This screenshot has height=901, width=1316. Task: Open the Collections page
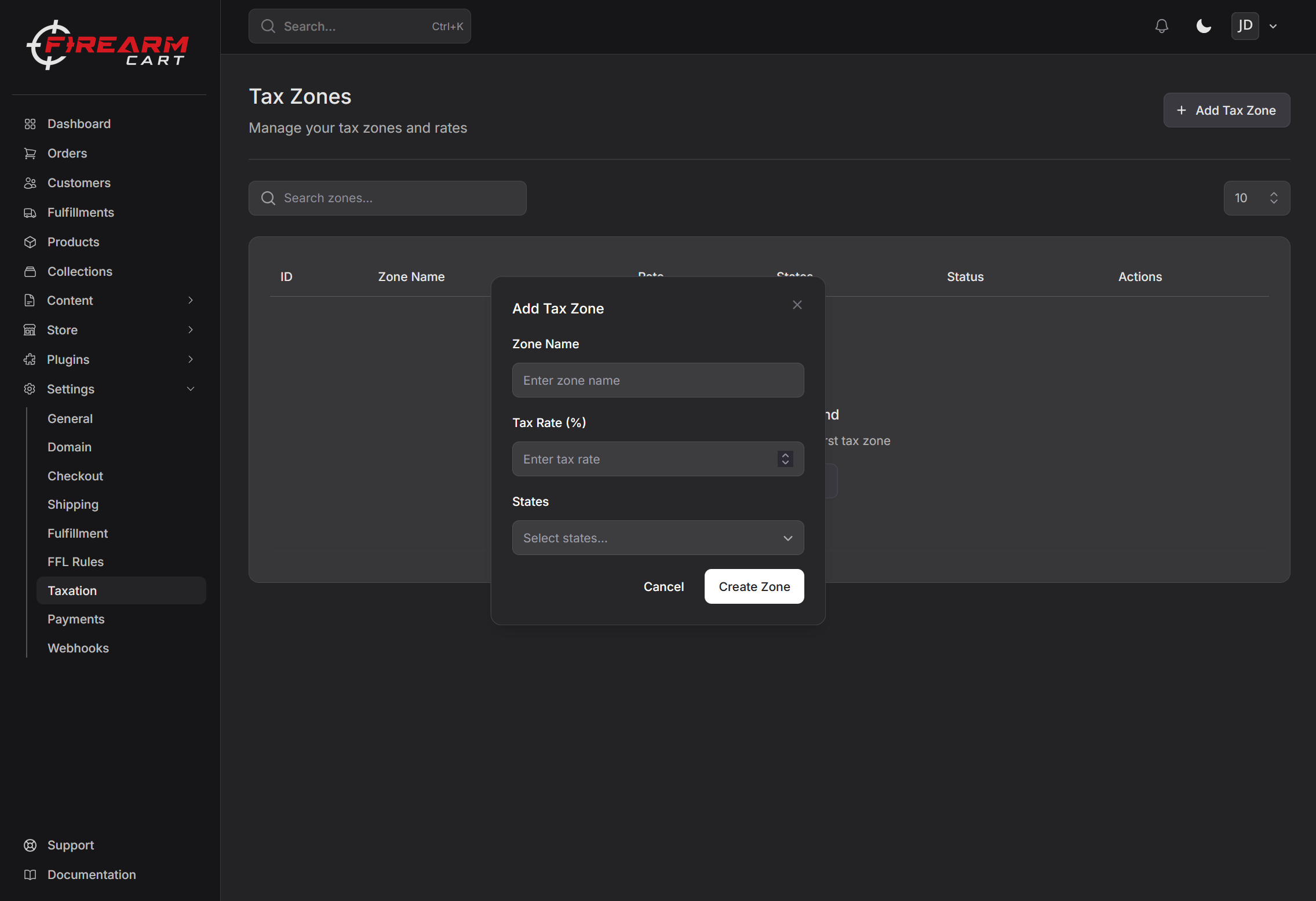(x=79, y=272)
